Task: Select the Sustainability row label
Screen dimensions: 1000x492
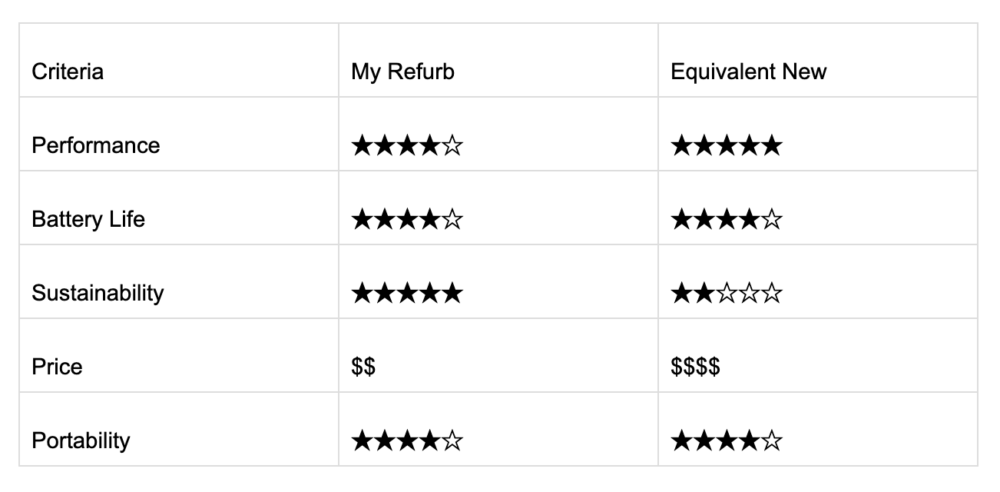Action: point(97,294)
